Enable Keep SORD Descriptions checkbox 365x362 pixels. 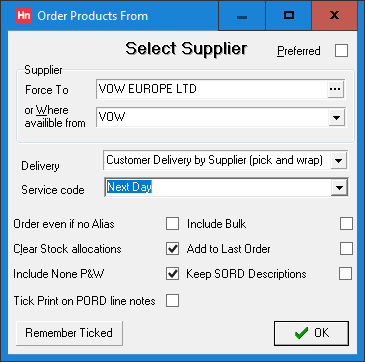[x=345, y=274]
